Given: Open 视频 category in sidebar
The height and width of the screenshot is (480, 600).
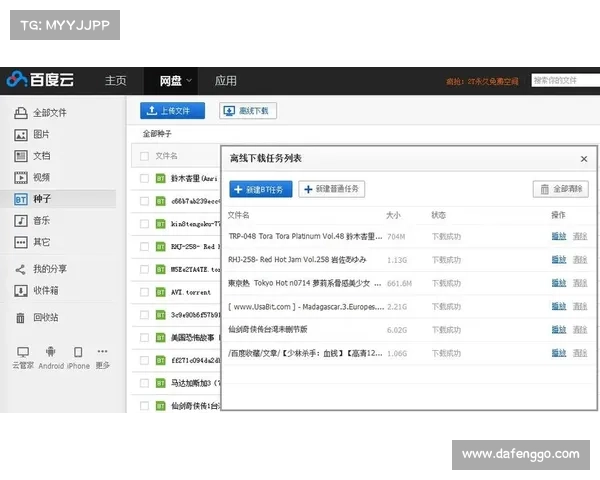Looking at the screenshot, I should (32, 177).
